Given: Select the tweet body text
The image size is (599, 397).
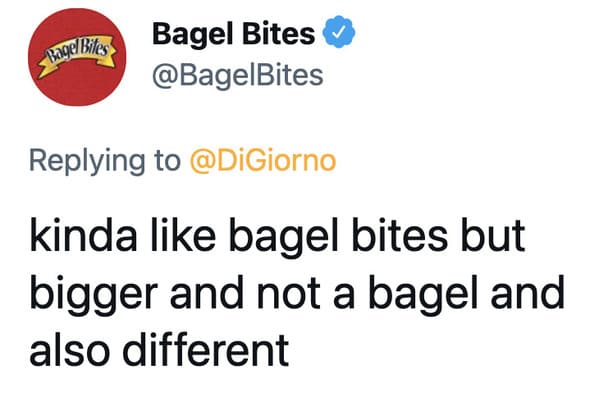Looking at the screenshot, I should click(297, 293).
